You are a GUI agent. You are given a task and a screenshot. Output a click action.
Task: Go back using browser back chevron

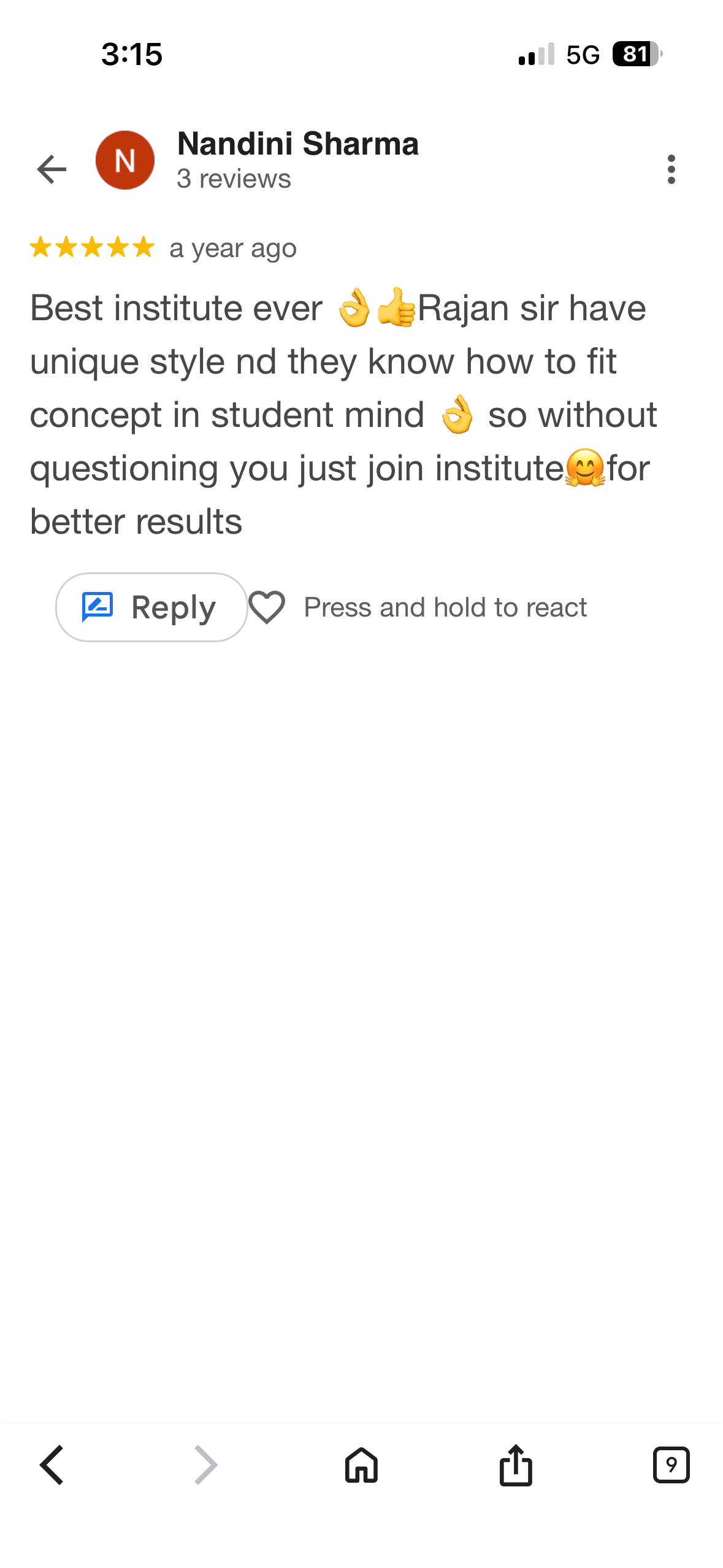click(52, 1465)
